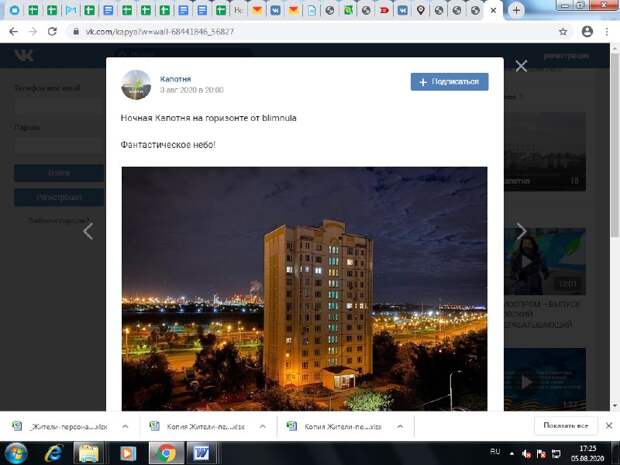
Task: Close the VK post popup with X
Action: 521,66
